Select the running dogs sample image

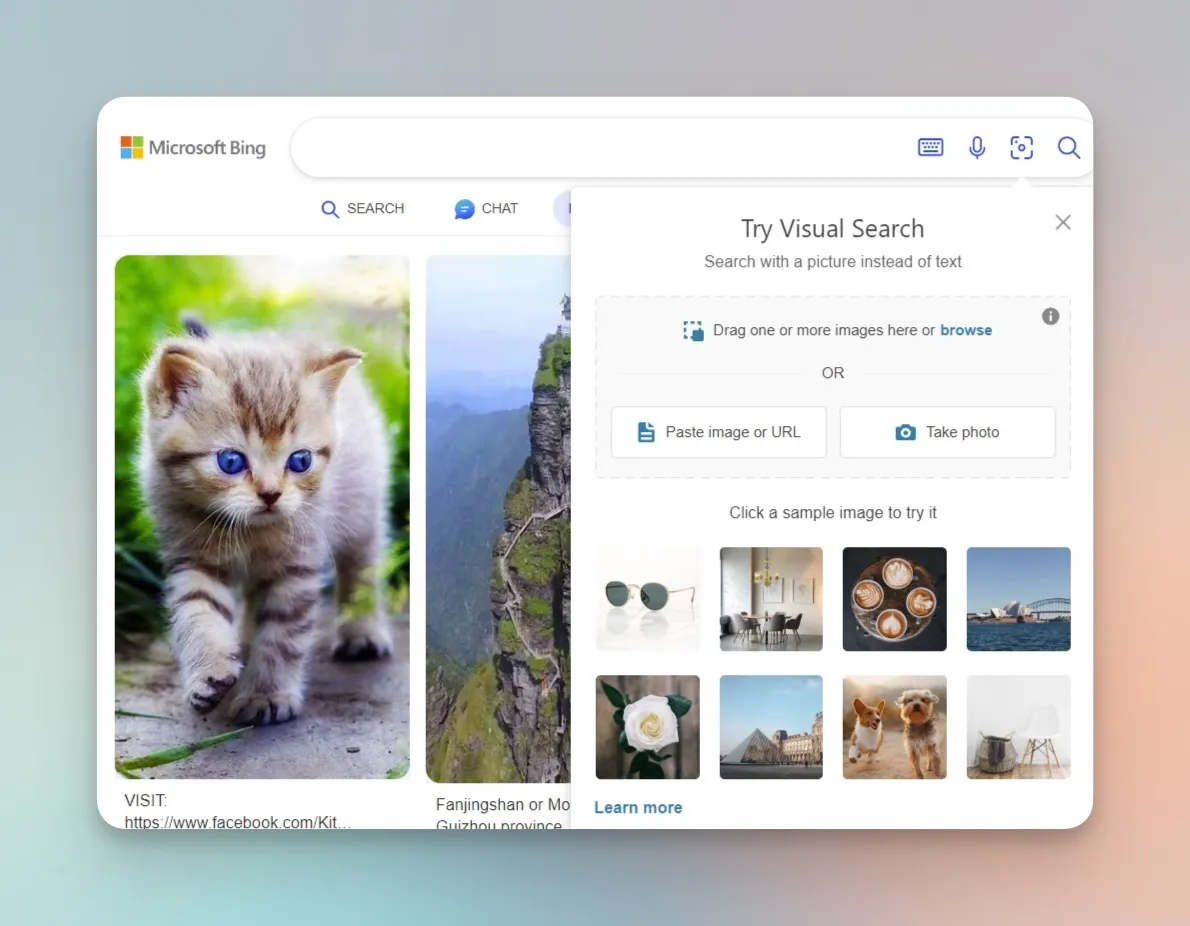(895, 727)
